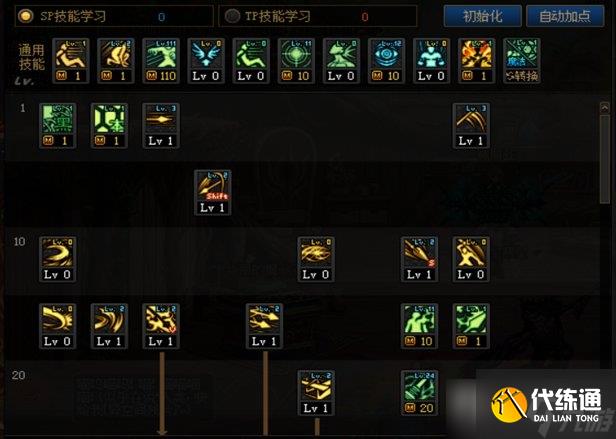Click the spear thrust skill in level 10 row
Image resolution: width=616 pixels, height=439 pixels.
(x=419, y=259)
